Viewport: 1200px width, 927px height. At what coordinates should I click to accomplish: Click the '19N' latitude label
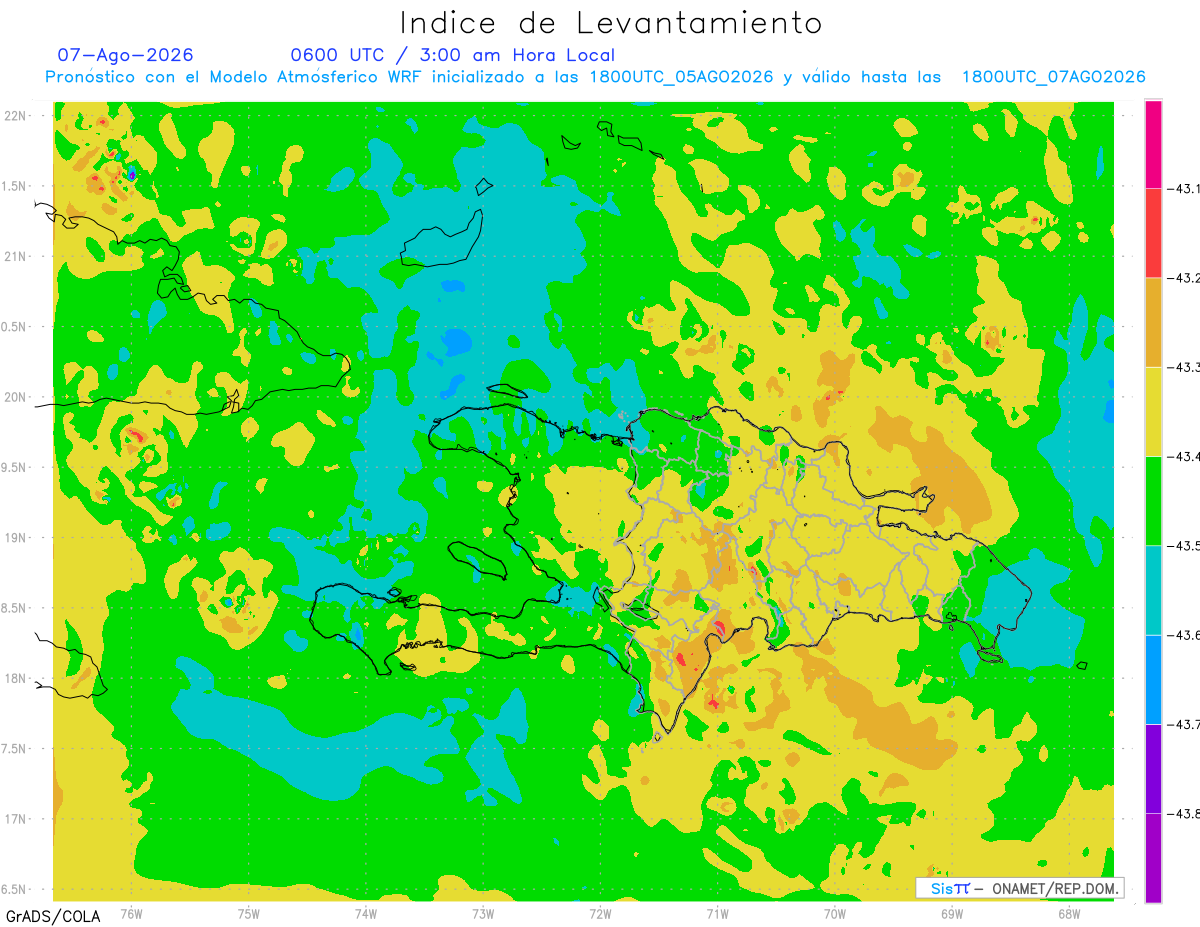pyautogui.click(x=15, y=538)
